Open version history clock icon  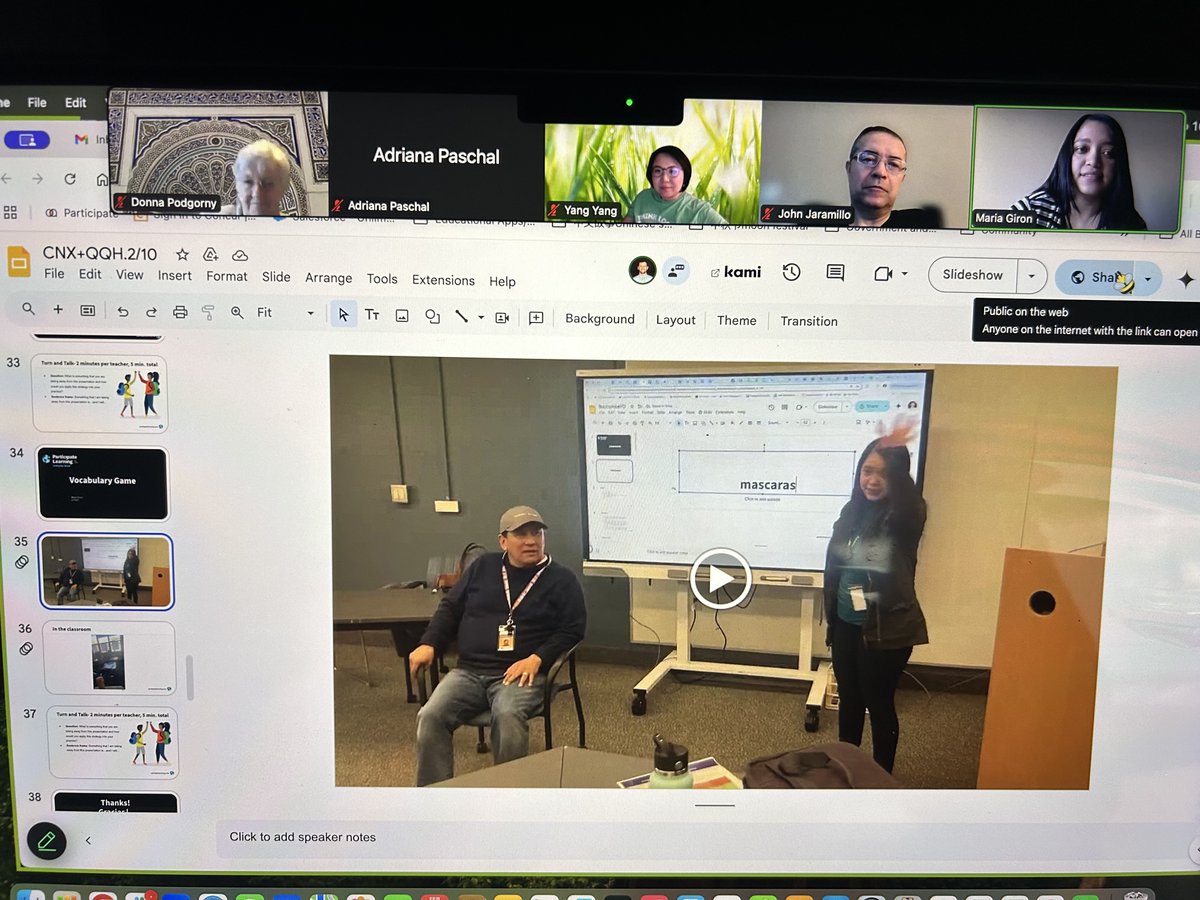coord(791,272)
